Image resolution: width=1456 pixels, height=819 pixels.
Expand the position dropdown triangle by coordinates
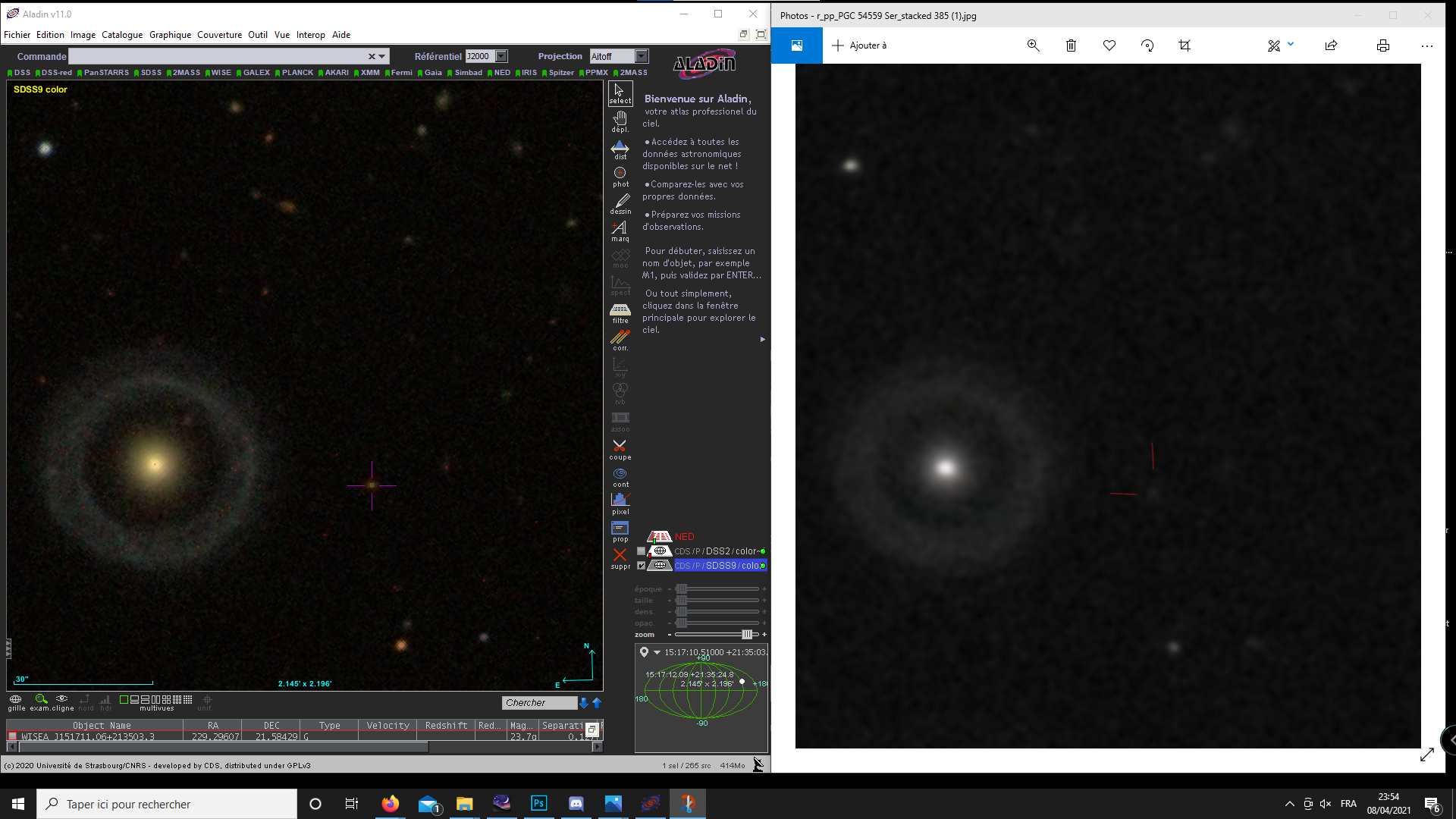click(x=657, y=652)
